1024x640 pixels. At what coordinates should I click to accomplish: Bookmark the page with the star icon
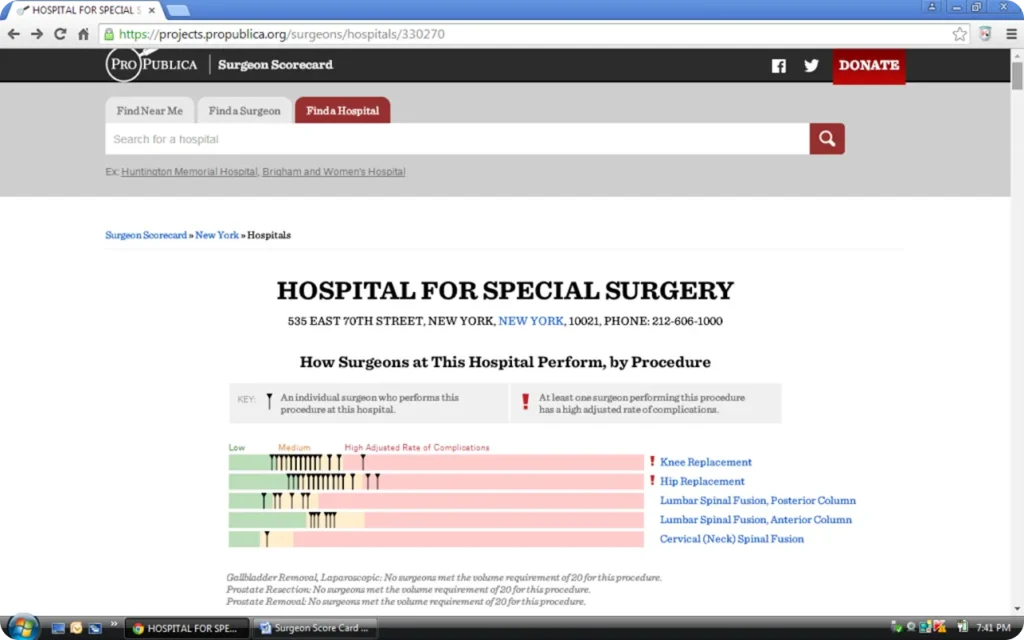point(958,33)
